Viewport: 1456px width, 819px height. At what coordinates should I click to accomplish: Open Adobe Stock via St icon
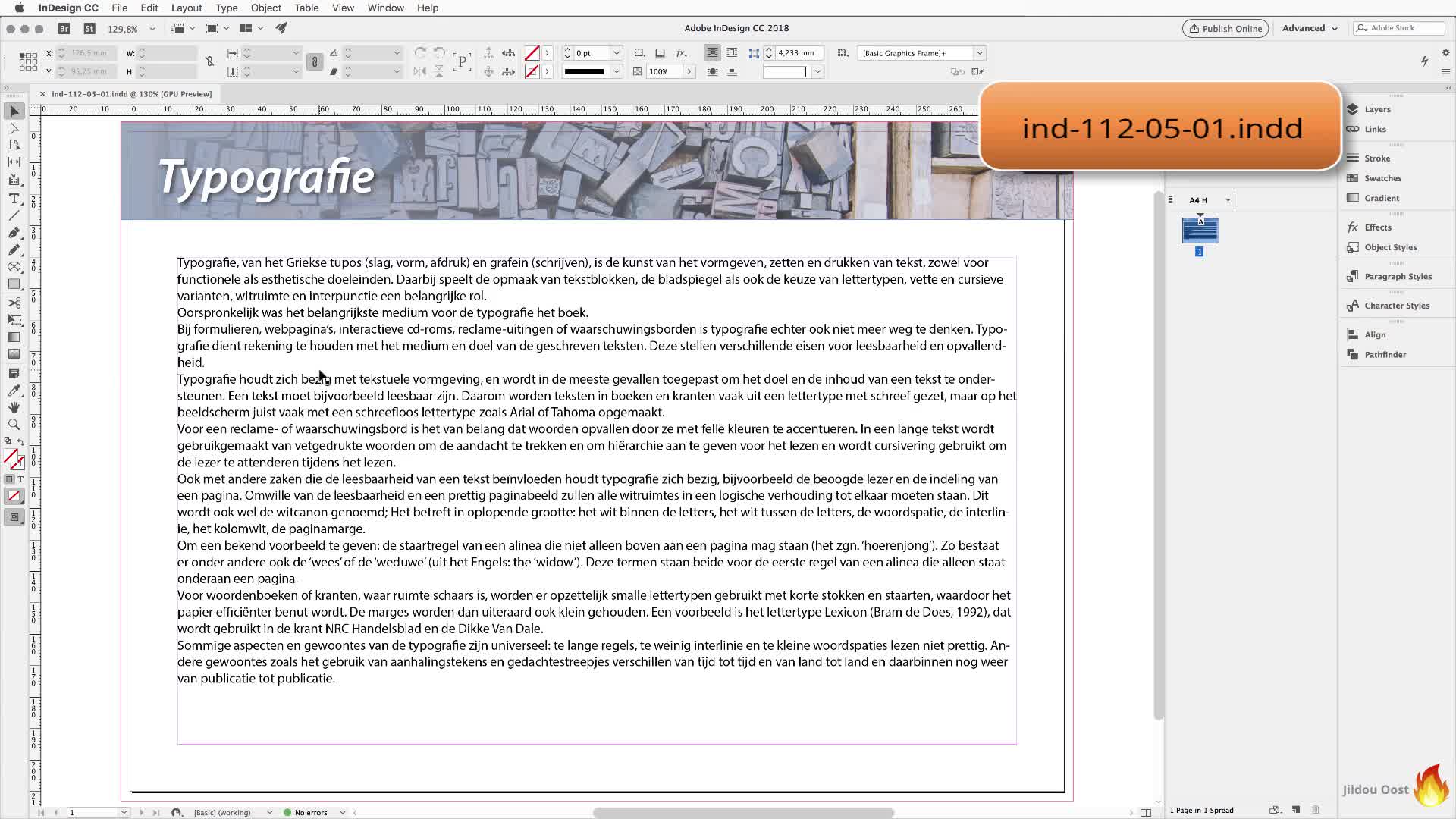click(89, 28)
